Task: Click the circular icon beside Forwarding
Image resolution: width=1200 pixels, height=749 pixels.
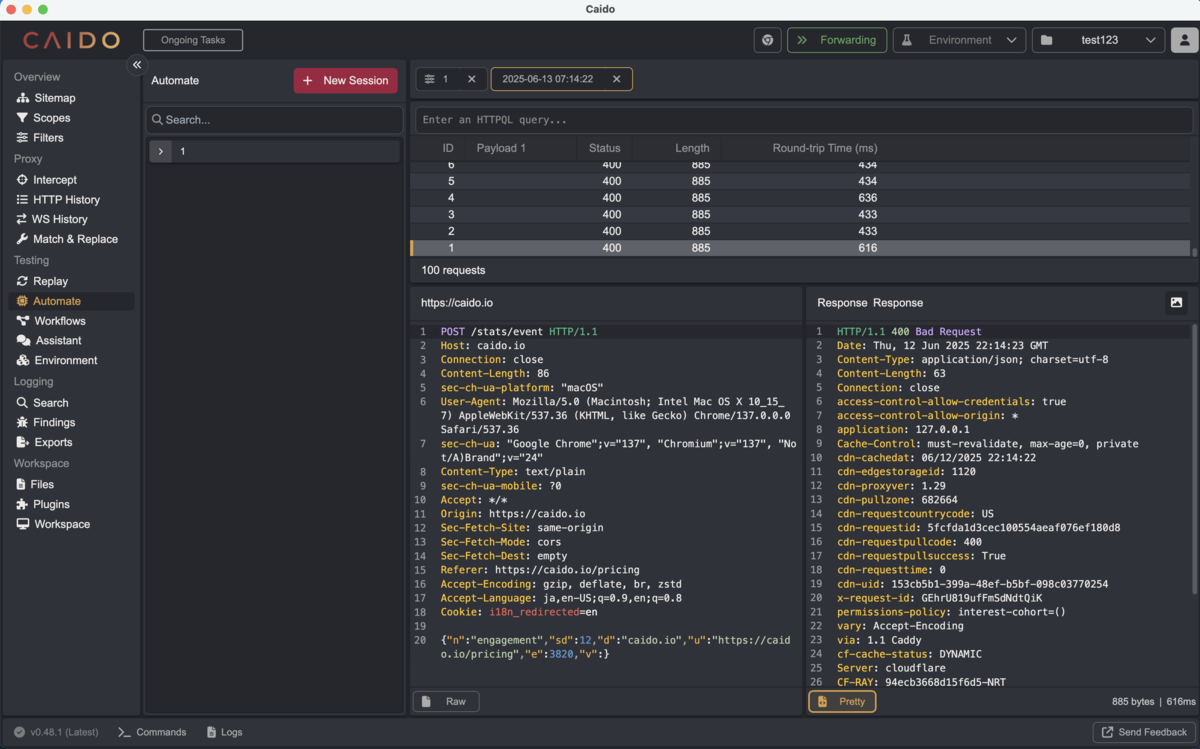Action: [768, 40]
